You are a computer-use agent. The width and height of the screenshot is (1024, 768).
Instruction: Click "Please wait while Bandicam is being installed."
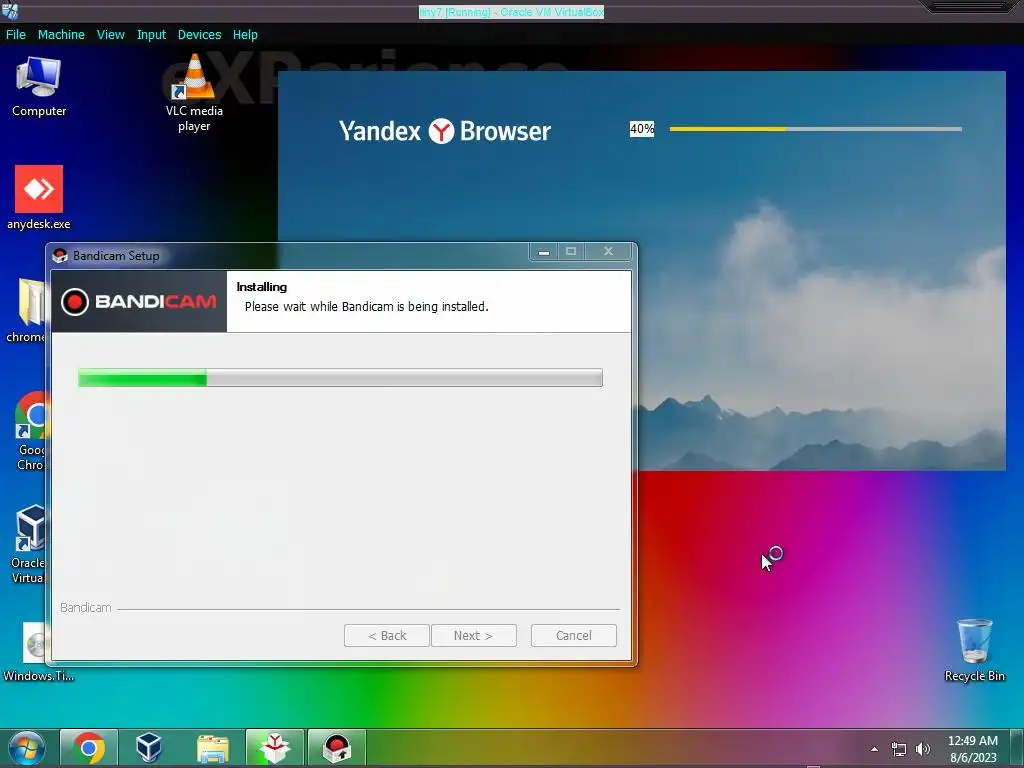point(366,307)
